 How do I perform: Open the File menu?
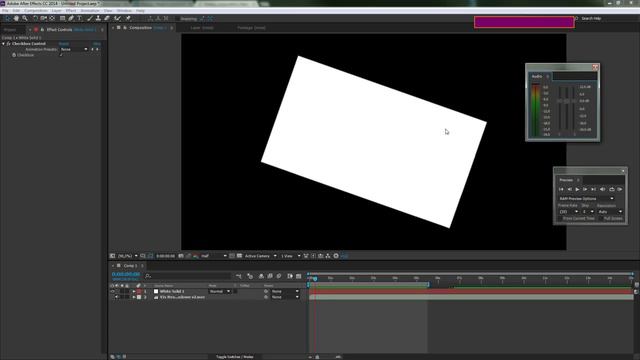click(5, 11)
